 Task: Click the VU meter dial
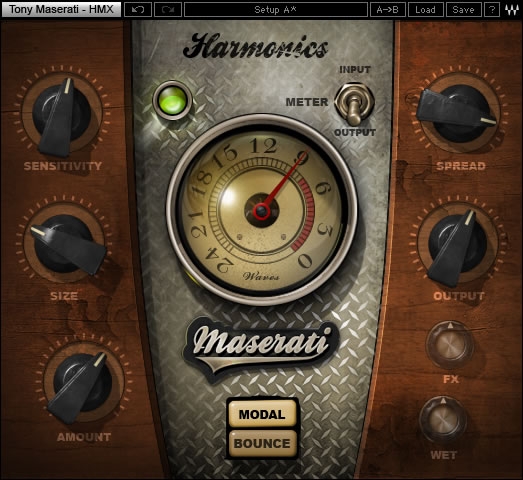[x=262, y=209]
